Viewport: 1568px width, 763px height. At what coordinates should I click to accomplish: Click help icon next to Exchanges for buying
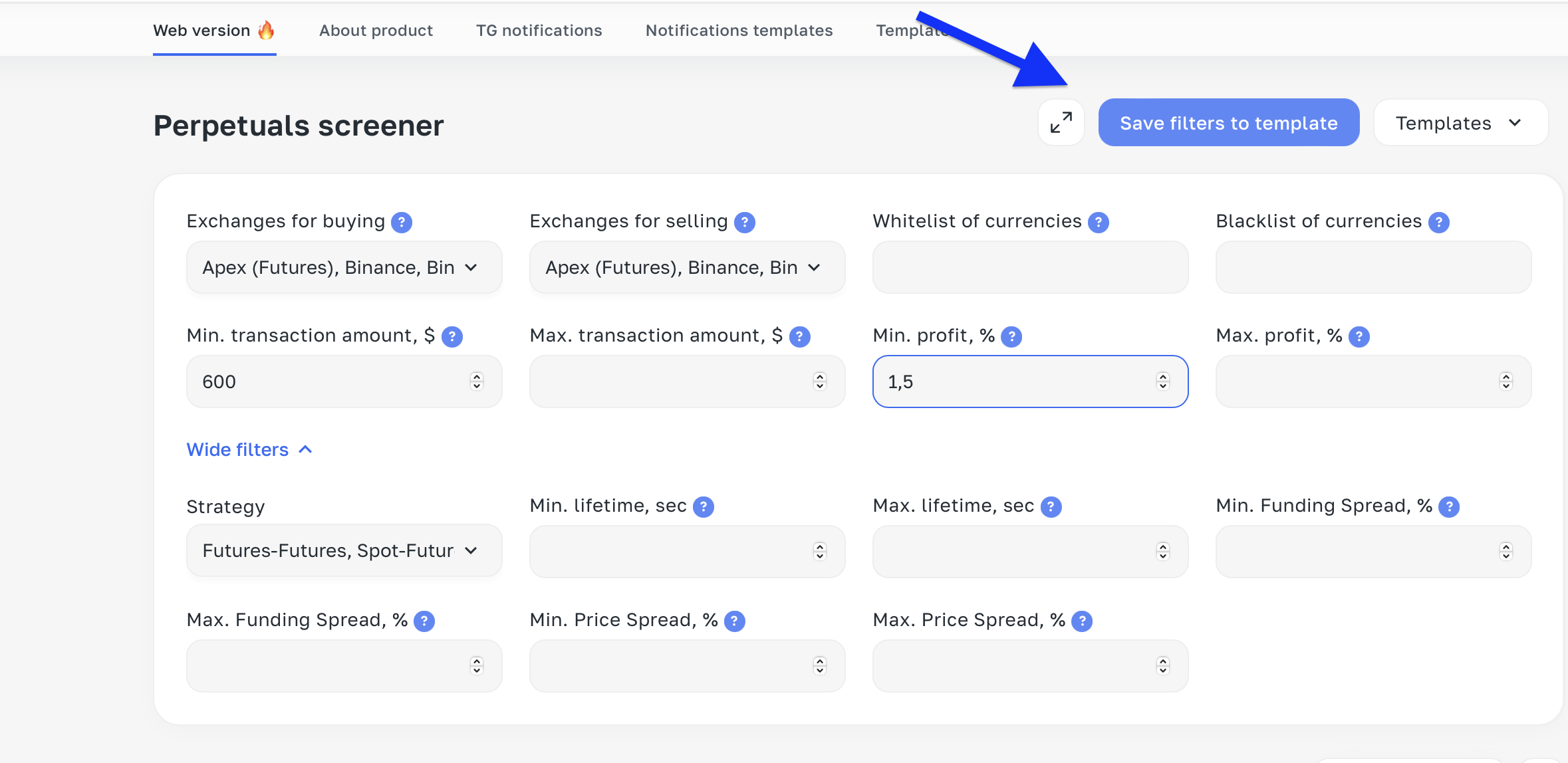pos(402,222)
